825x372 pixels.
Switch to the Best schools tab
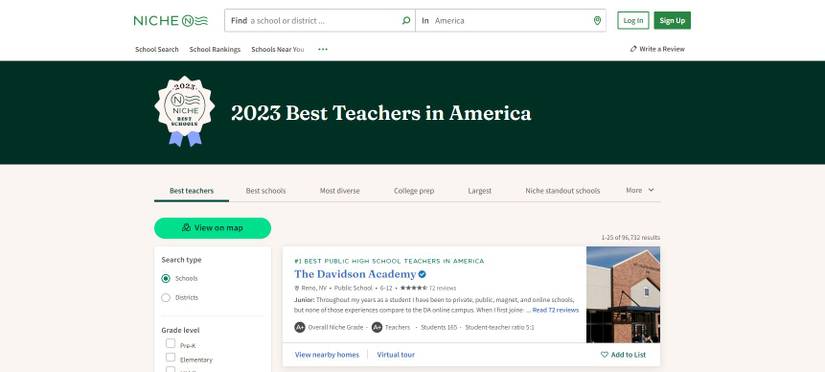pos(266,190)
